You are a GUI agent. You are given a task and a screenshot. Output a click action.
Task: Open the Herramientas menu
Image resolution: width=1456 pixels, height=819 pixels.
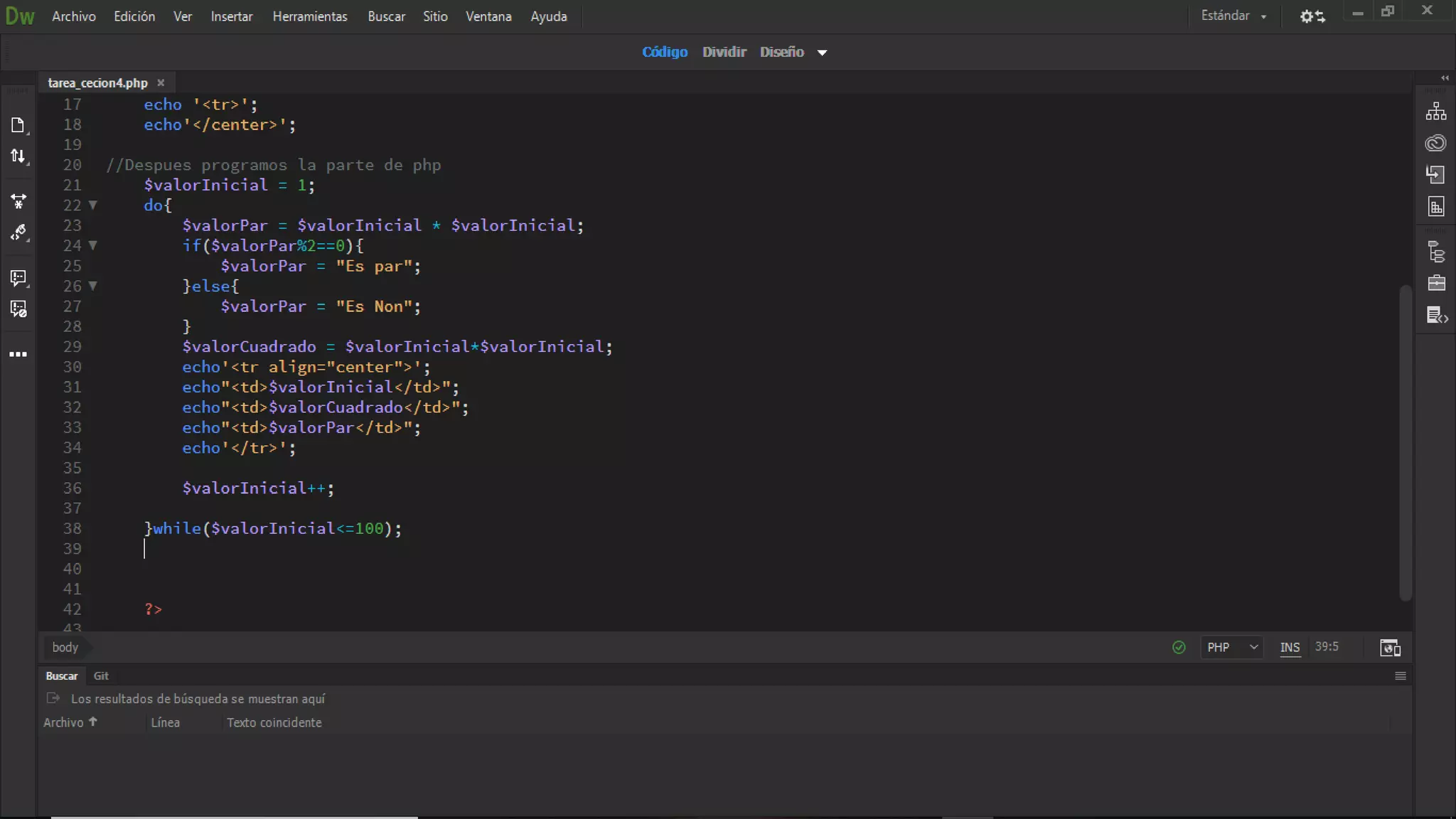[x=309, y=16]
